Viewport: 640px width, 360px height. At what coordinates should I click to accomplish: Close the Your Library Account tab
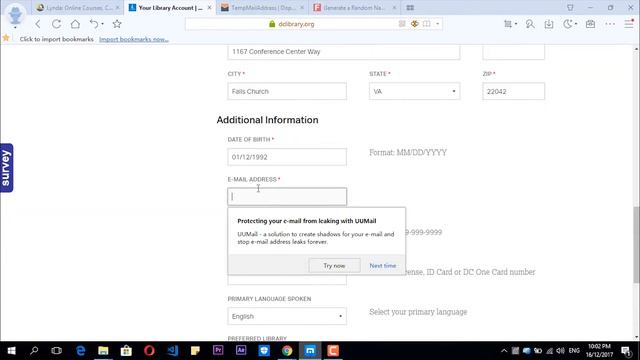(x=209, y=8)
